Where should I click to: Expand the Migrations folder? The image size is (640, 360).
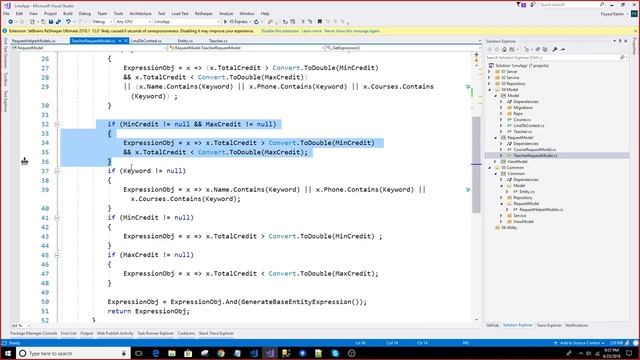(x=501, y=108)
